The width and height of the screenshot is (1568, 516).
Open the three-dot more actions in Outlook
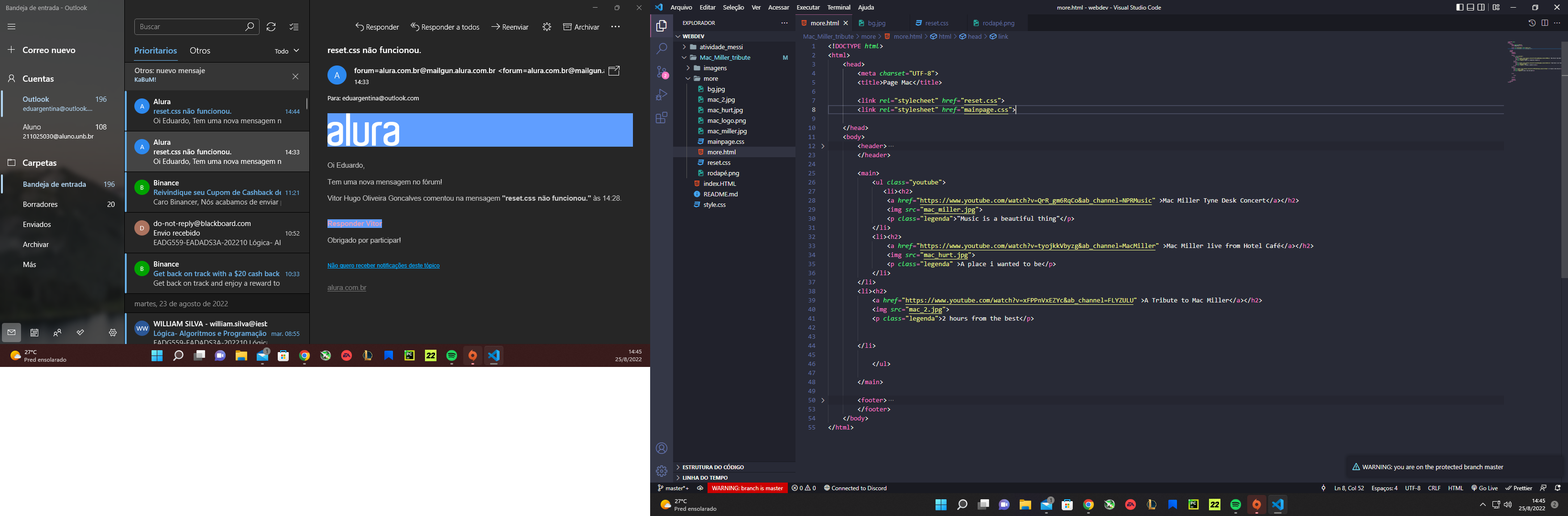pyautogui.click(x=615, y=27)
